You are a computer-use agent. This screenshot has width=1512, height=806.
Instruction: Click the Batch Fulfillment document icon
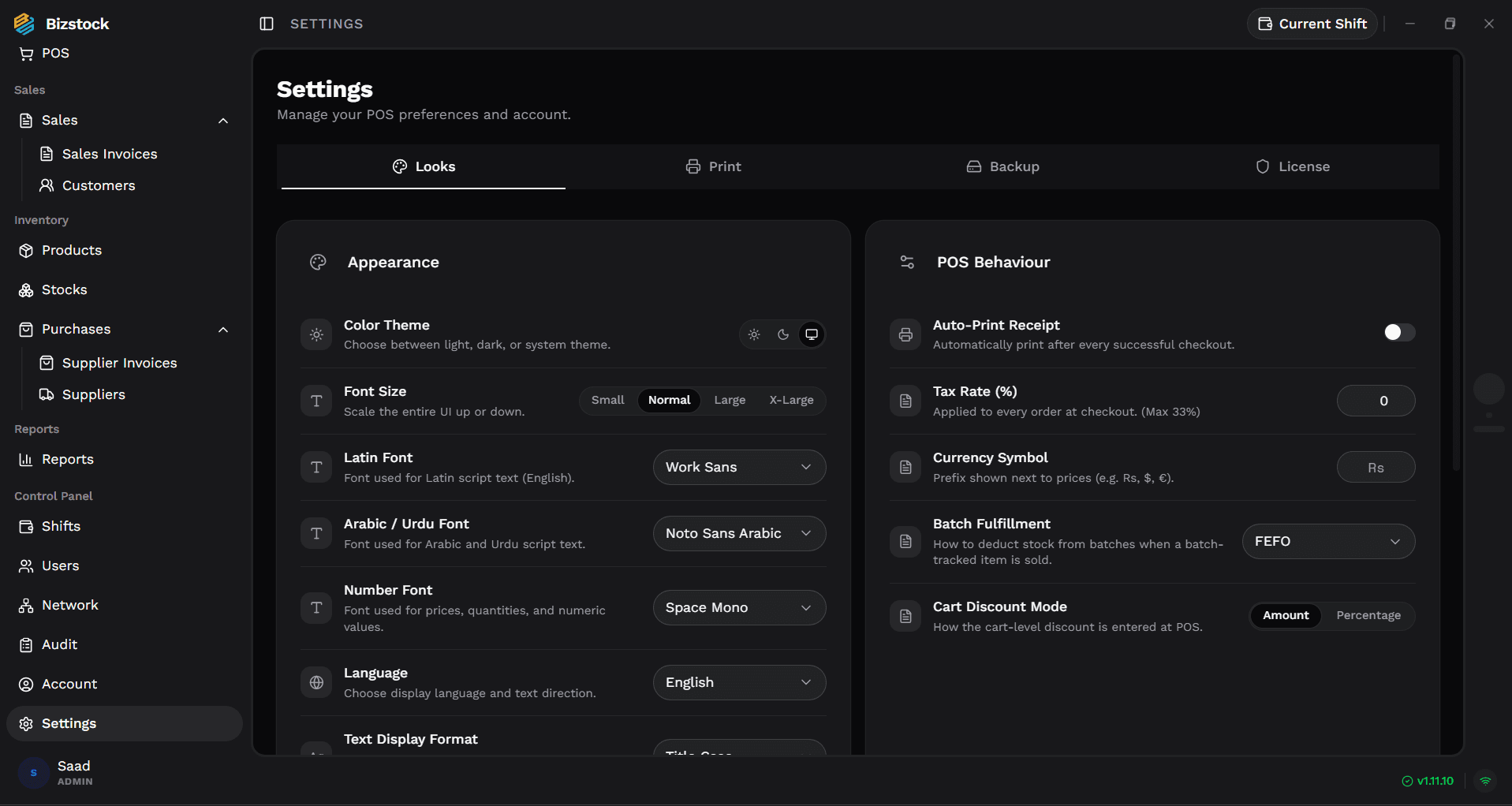point(905,541)
